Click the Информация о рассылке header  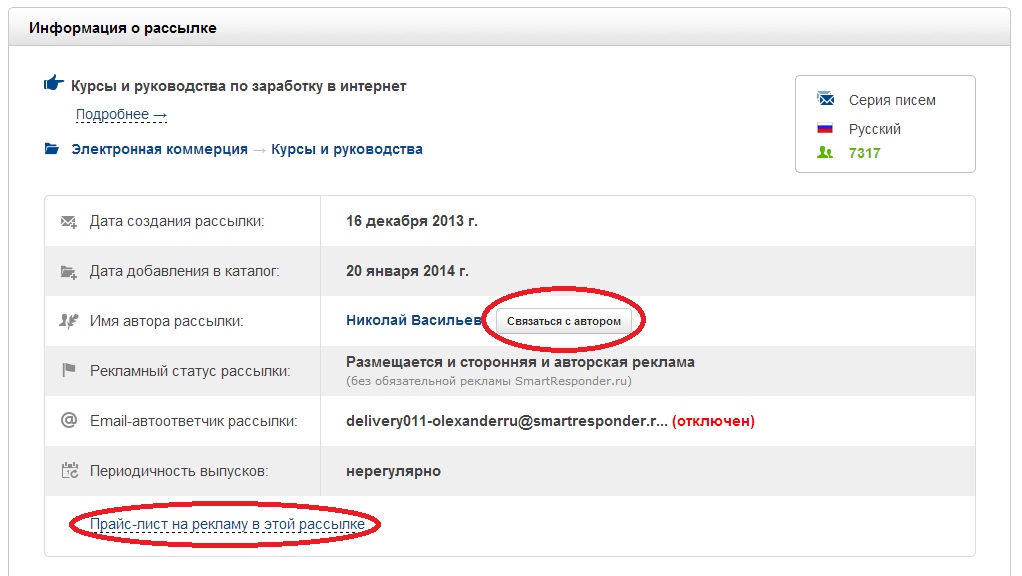[x=123, y=28]
